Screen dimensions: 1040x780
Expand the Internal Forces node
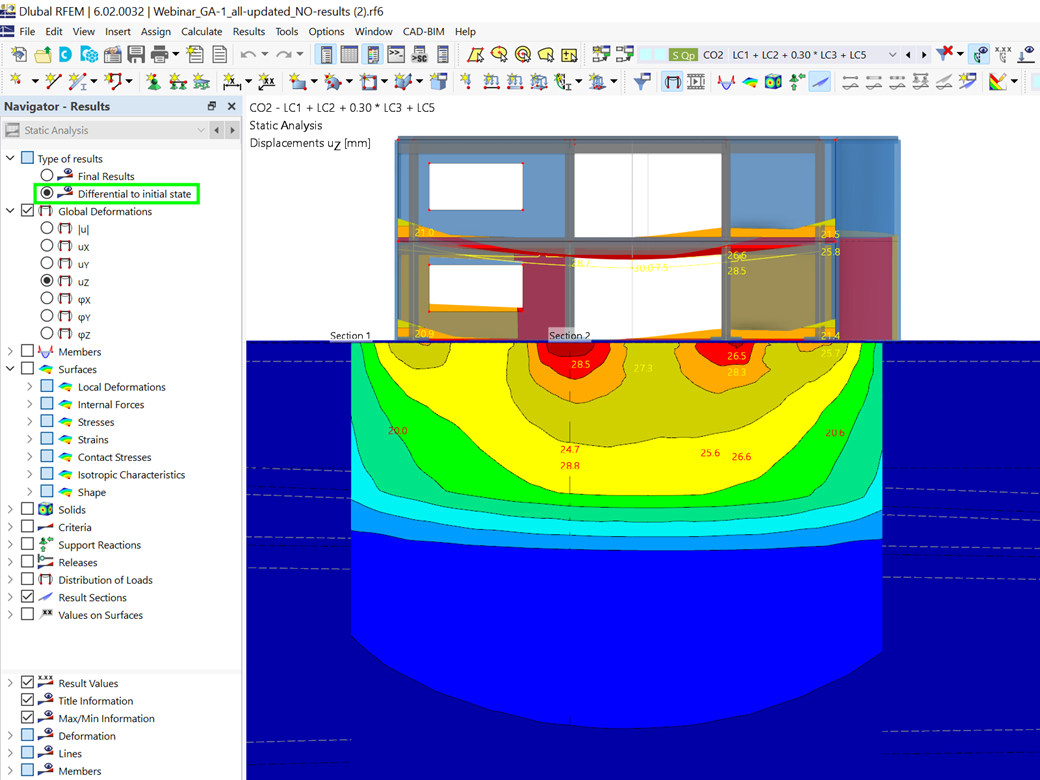tap(29, 403)
